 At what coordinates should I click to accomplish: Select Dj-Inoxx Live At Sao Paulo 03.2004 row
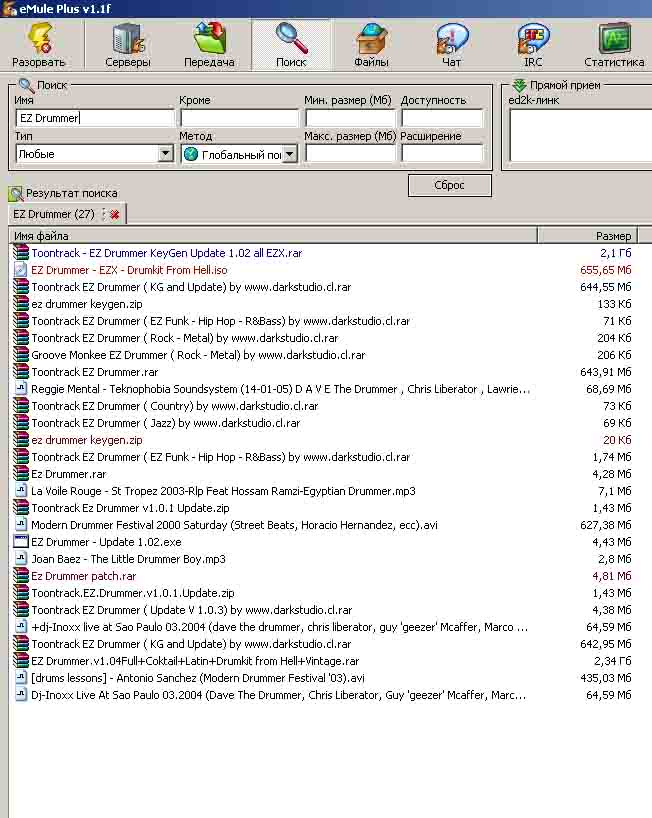279,695
